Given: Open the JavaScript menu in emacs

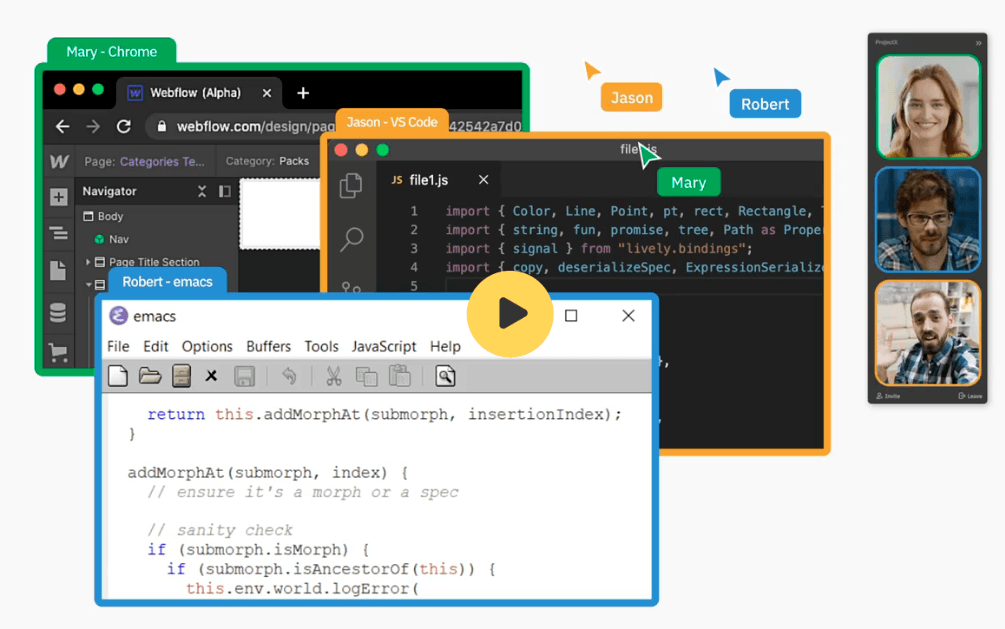Looking at the screenshot, I should point(384,346).
